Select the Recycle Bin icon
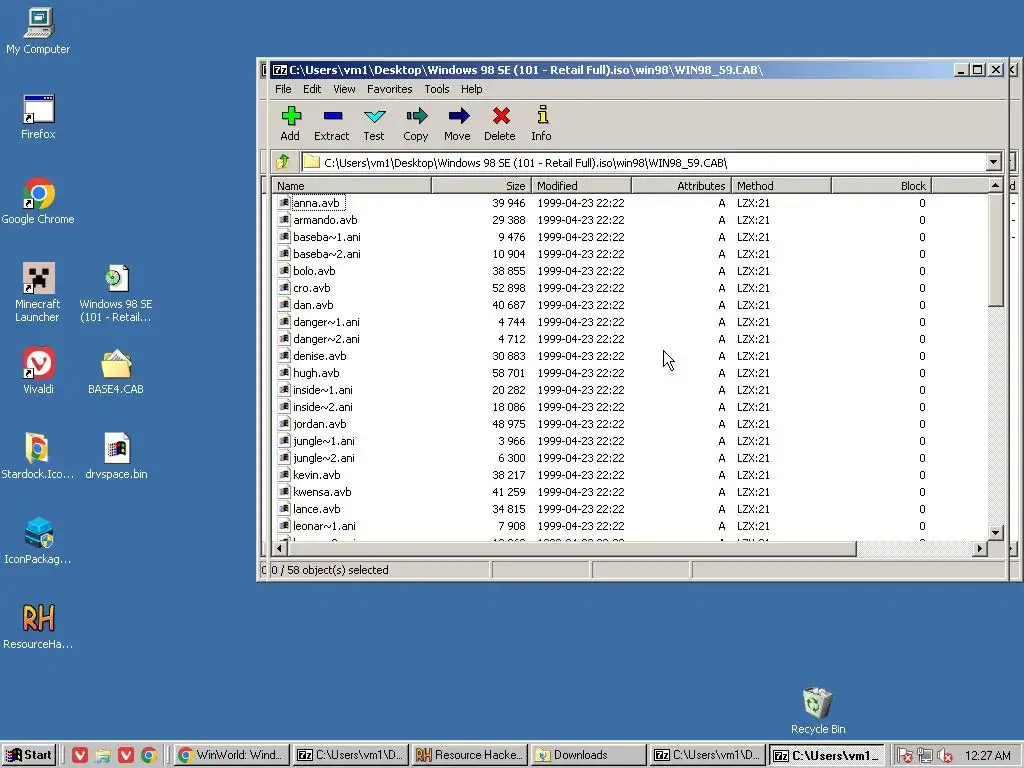Viewport: 1024px width, 768px height. click(818, 711)
